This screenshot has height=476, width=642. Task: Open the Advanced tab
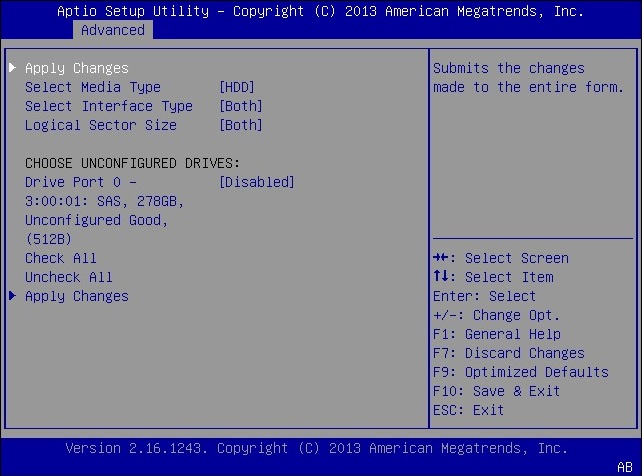(113, 30)
